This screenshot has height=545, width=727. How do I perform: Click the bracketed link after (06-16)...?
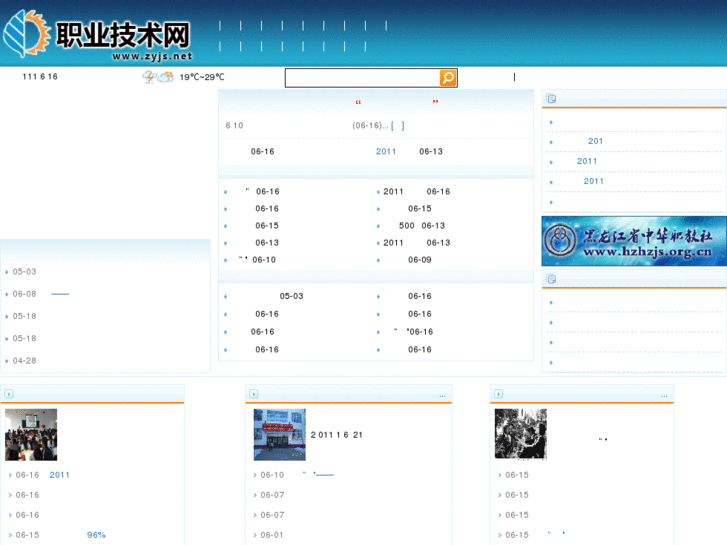(398, 126)
